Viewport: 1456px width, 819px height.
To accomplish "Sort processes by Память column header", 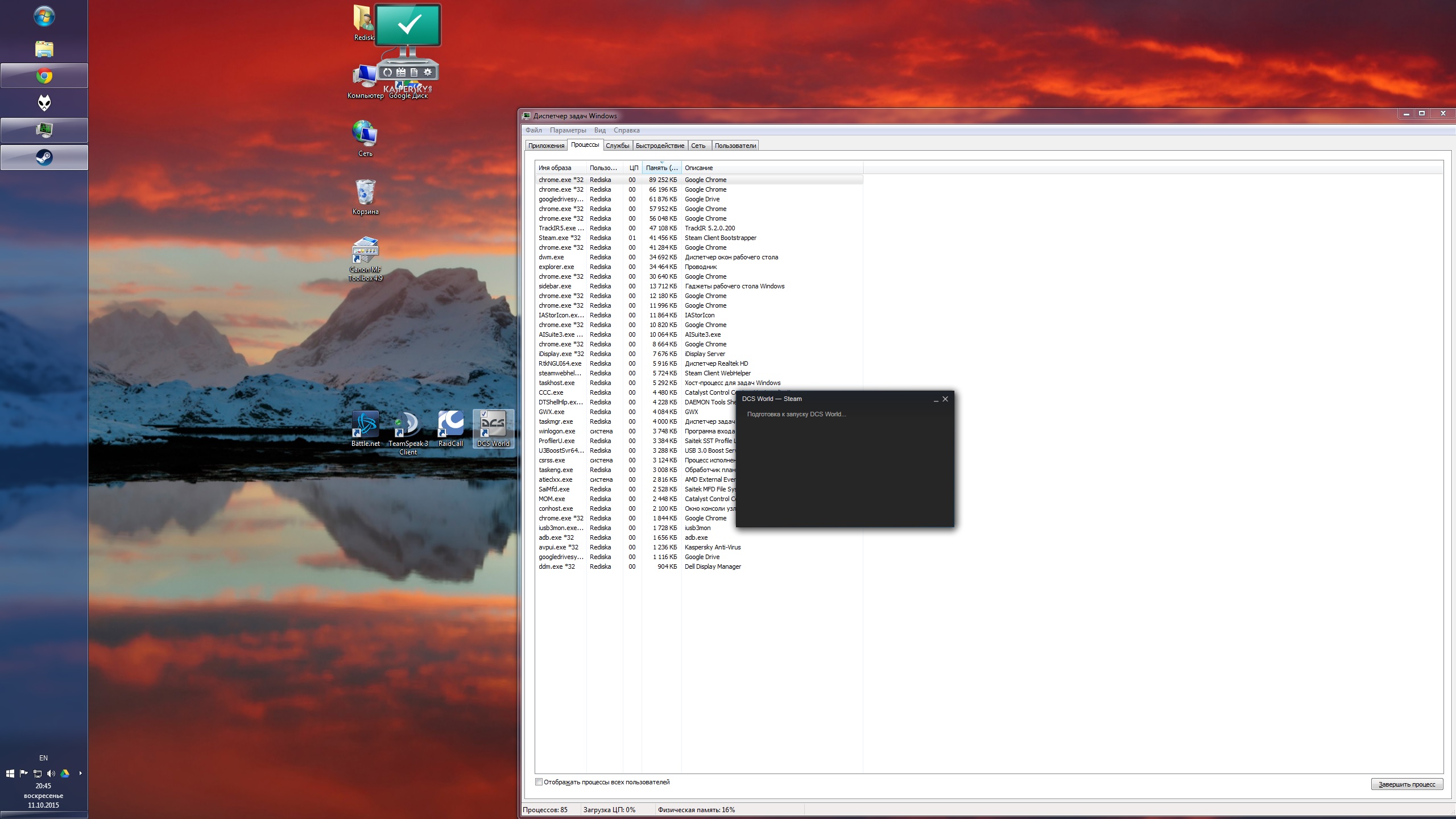I will (x=661, y=168).
